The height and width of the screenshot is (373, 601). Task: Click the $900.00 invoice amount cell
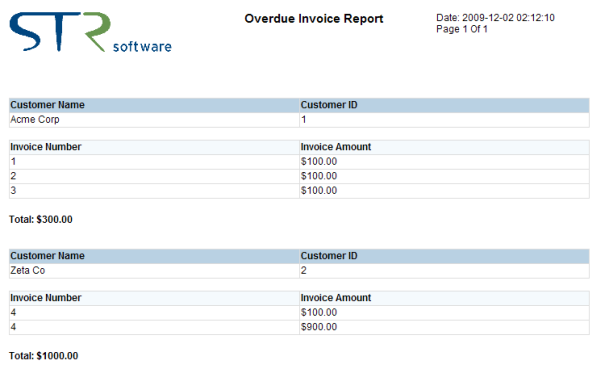pos(444,327)
